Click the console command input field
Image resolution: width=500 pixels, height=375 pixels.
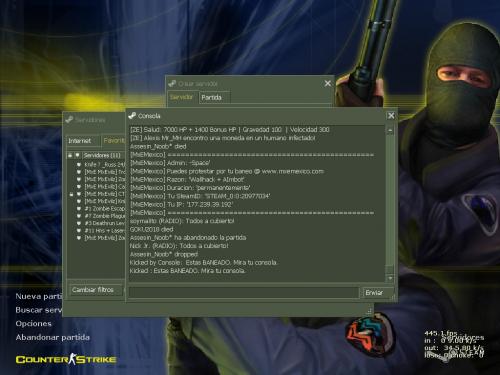point(244,293)
